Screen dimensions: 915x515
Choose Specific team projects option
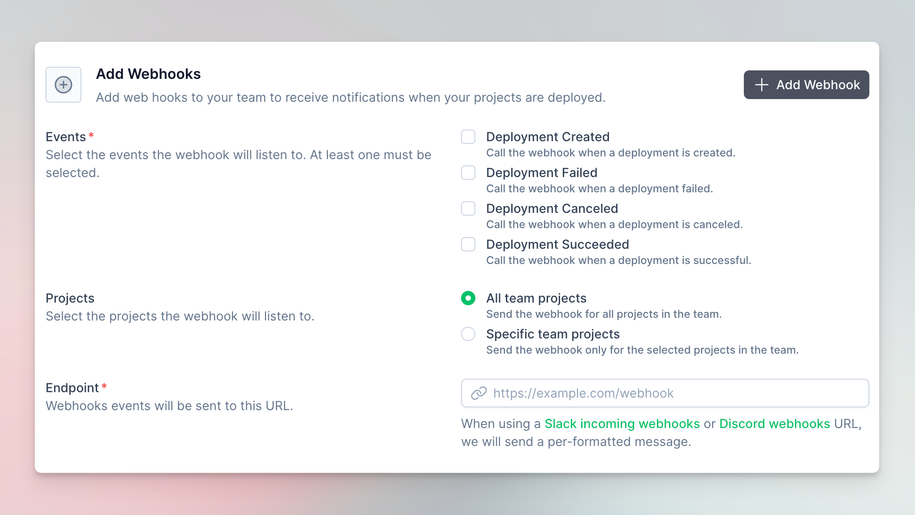tap(468, 334)
